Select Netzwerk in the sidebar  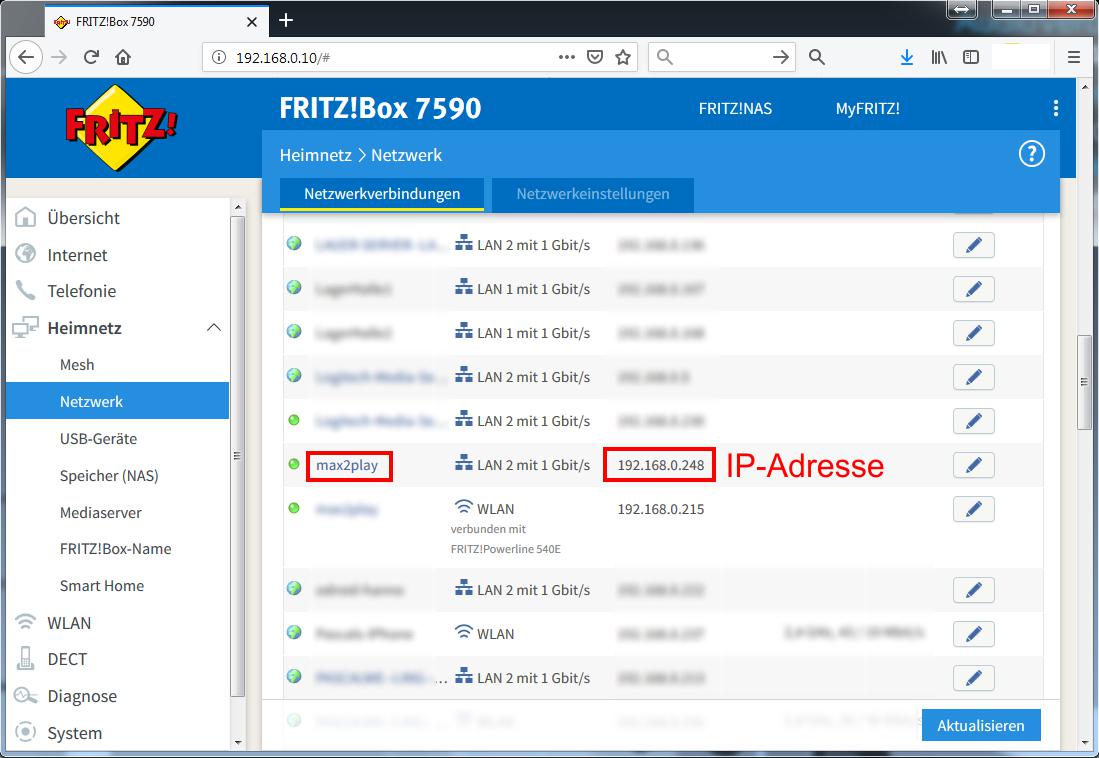pyautogui.click(x=118, y=401)
